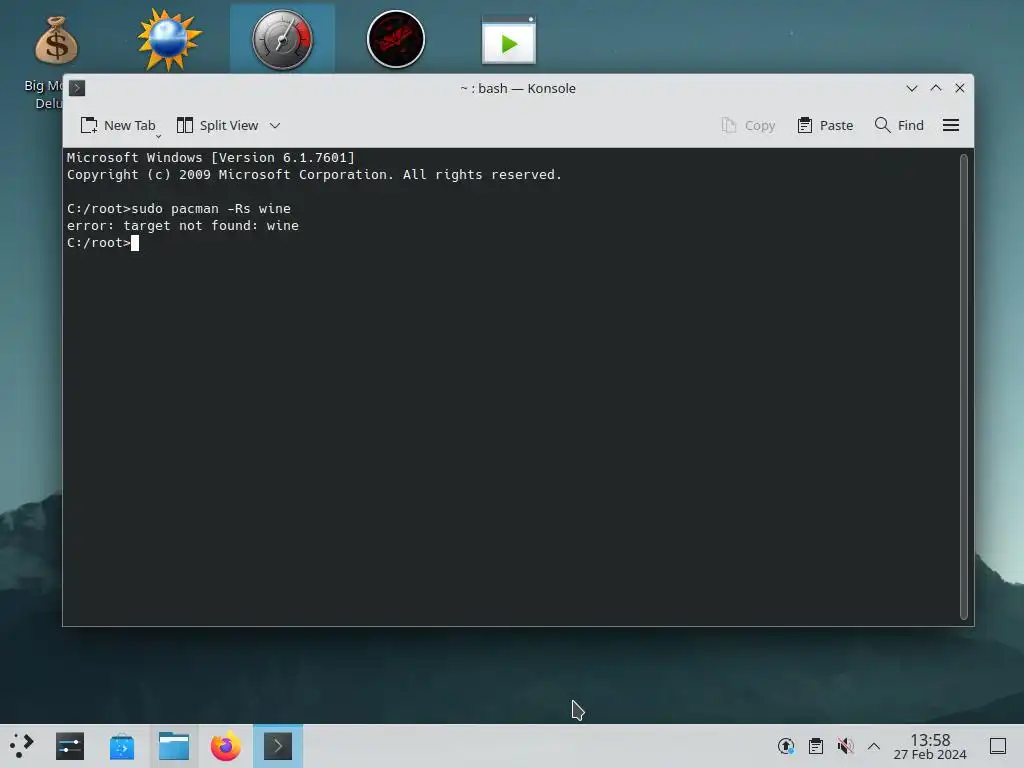
Task: Click the Microsoft Windows version line
Action: point(210,157)
